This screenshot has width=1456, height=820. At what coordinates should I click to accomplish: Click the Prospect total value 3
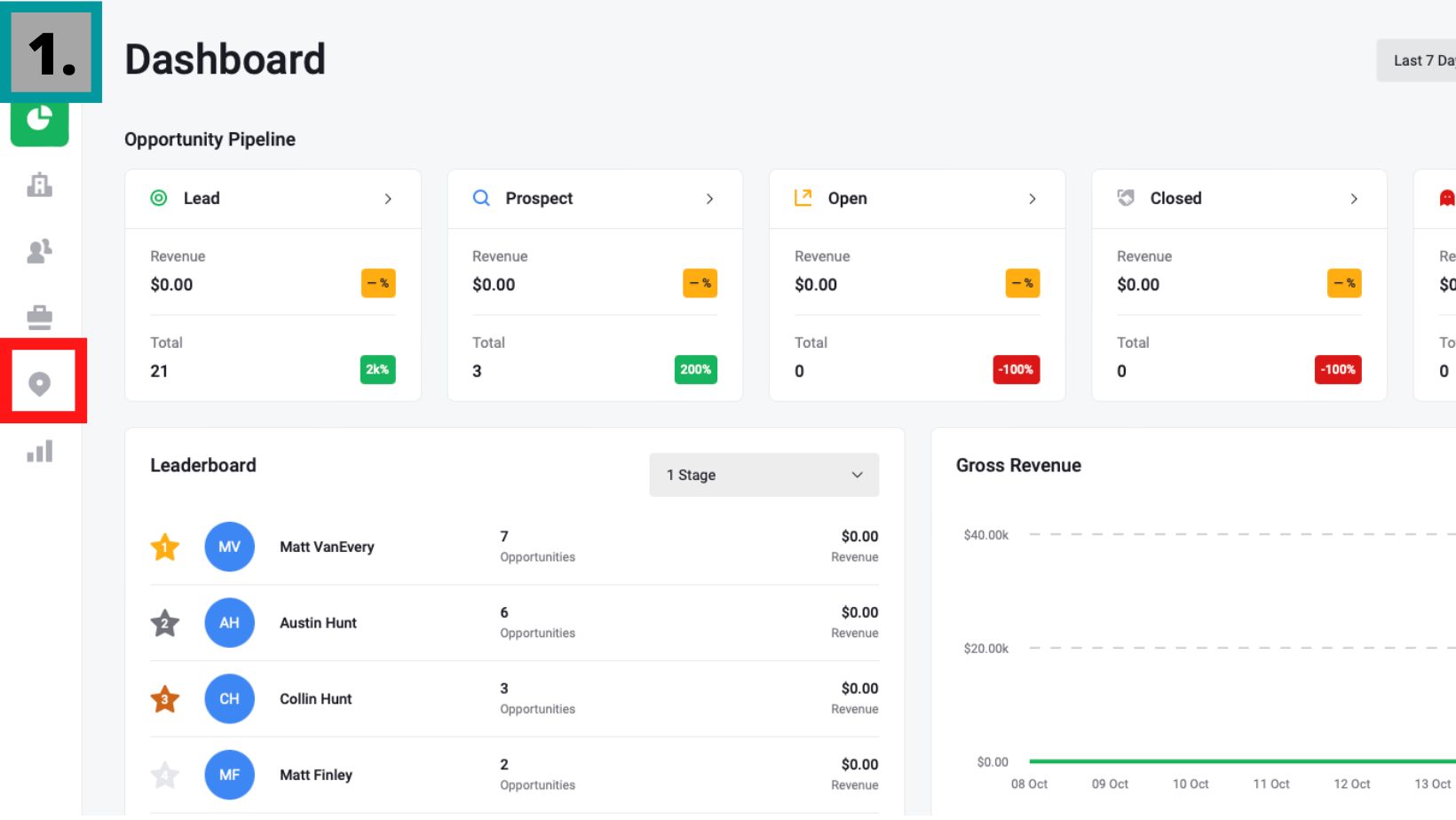(477, 371)
